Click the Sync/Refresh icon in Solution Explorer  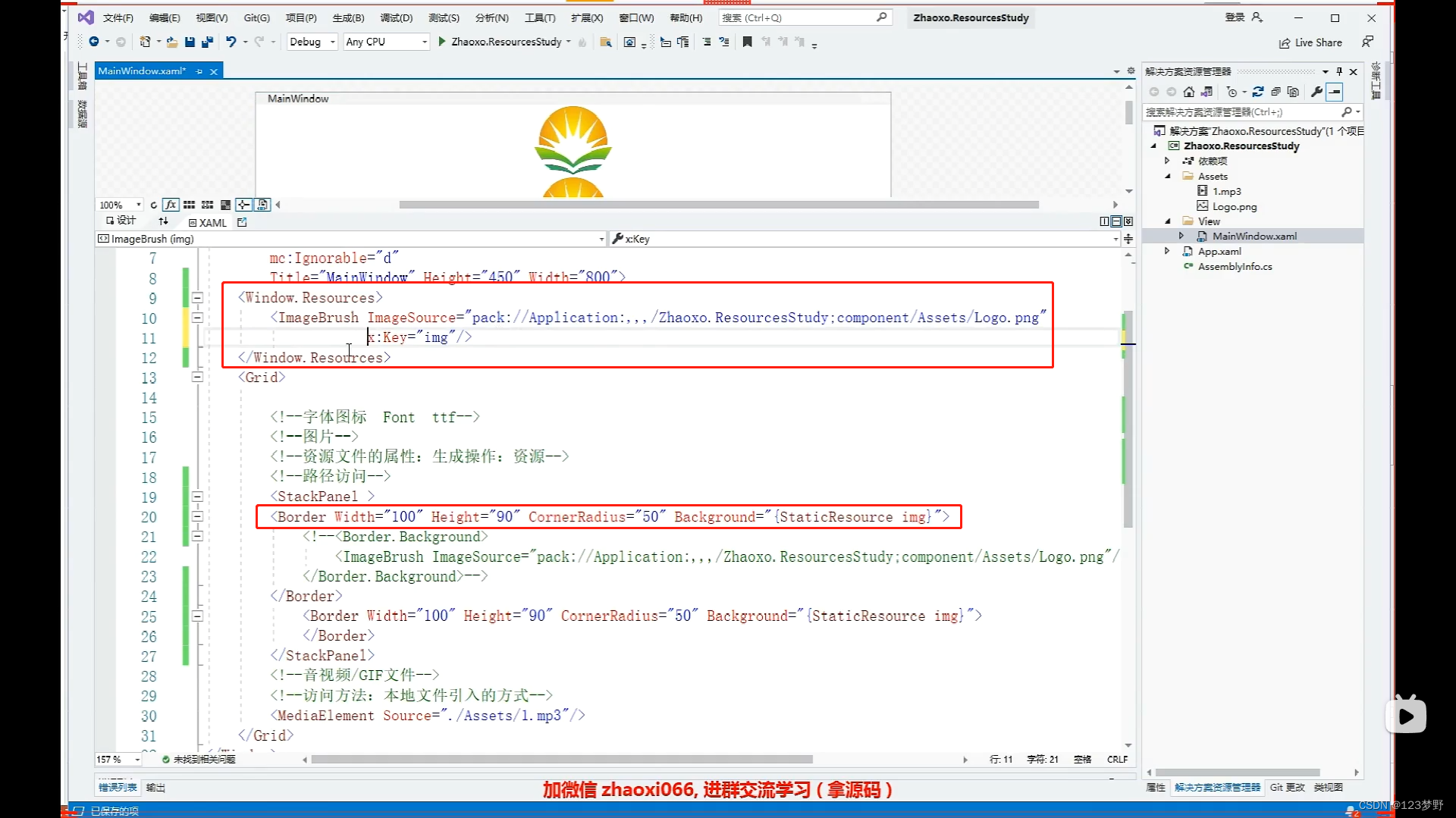1258,92
